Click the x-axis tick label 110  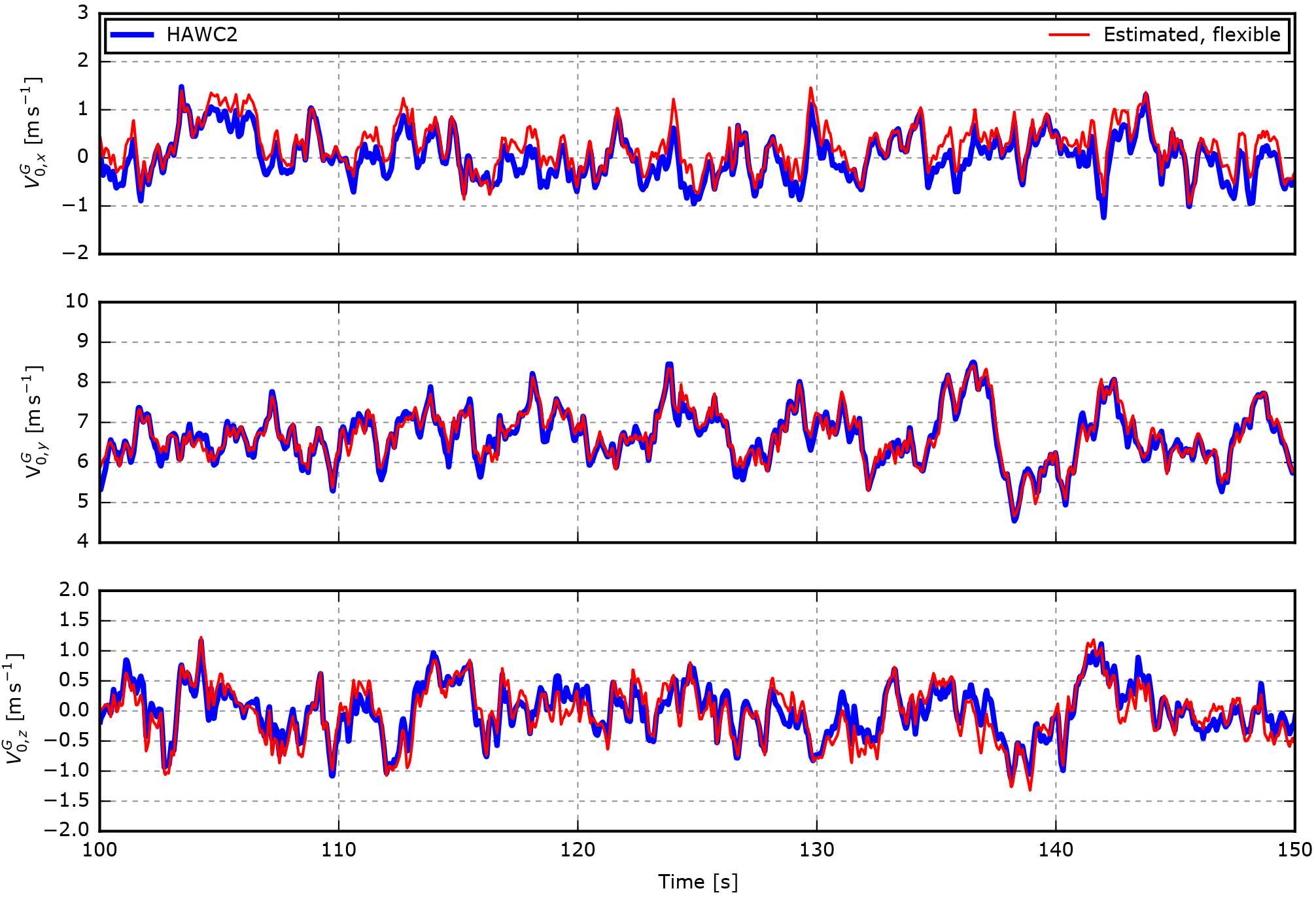tap(338, 850)
